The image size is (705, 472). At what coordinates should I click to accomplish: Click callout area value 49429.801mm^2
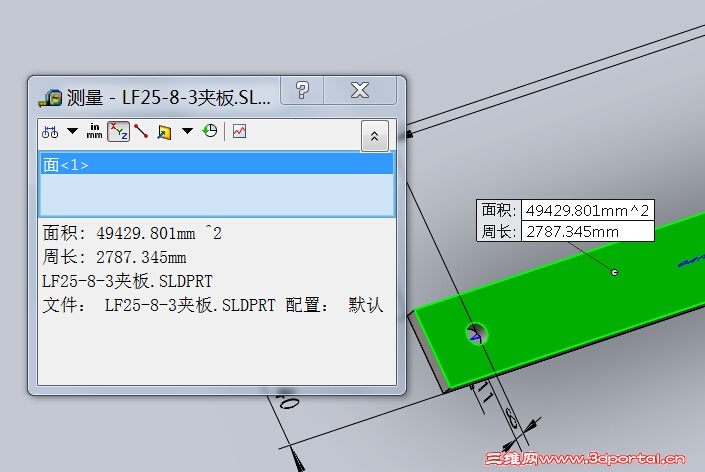point(587,210)
